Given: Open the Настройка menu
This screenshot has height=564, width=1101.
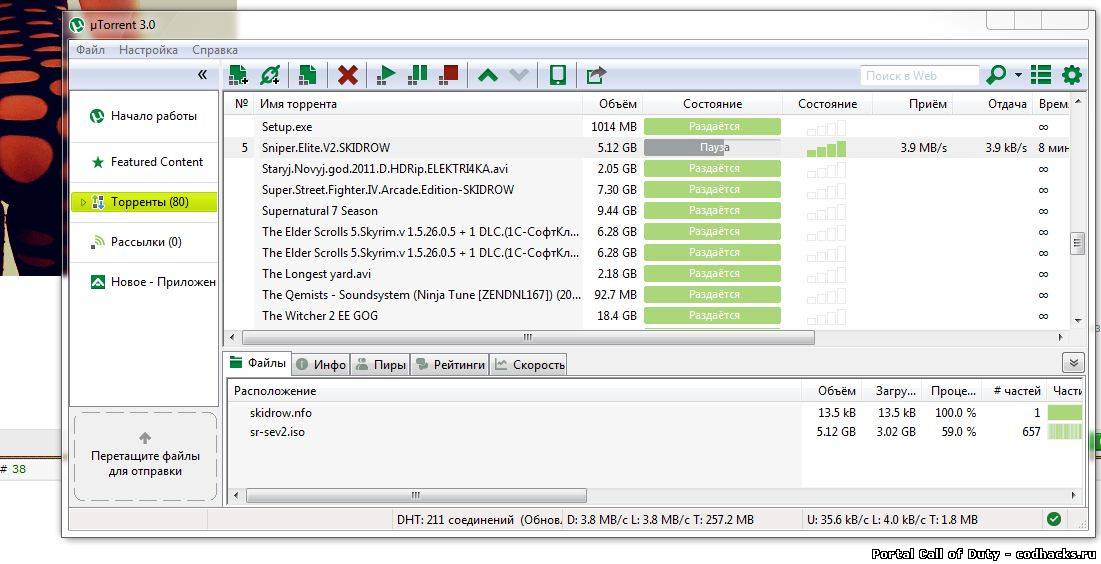Looking at the screenshot, I should click(148, 50).
